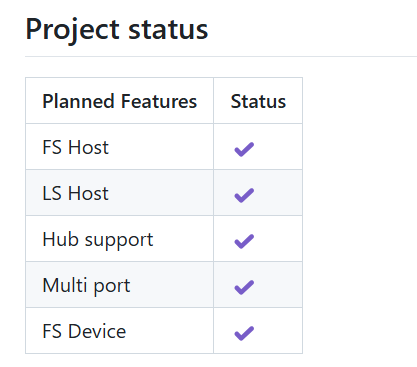Image resolution: width=417 pixels, height=367 pixels.
Task: Click the checkmark icon beside LS Host
Action: [x=244, y=195]
